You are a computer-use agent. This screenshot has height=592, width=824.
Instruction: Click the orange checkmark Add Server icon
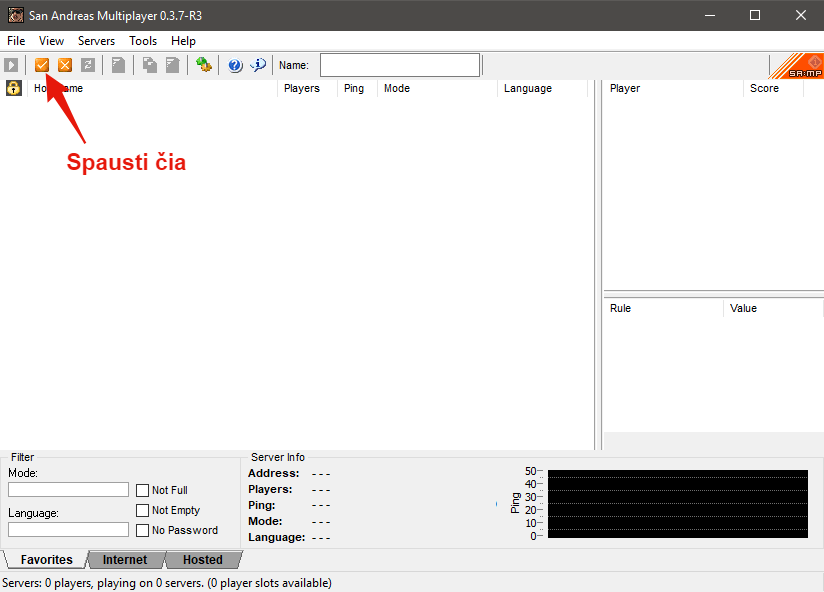click(x=42, y=65)
